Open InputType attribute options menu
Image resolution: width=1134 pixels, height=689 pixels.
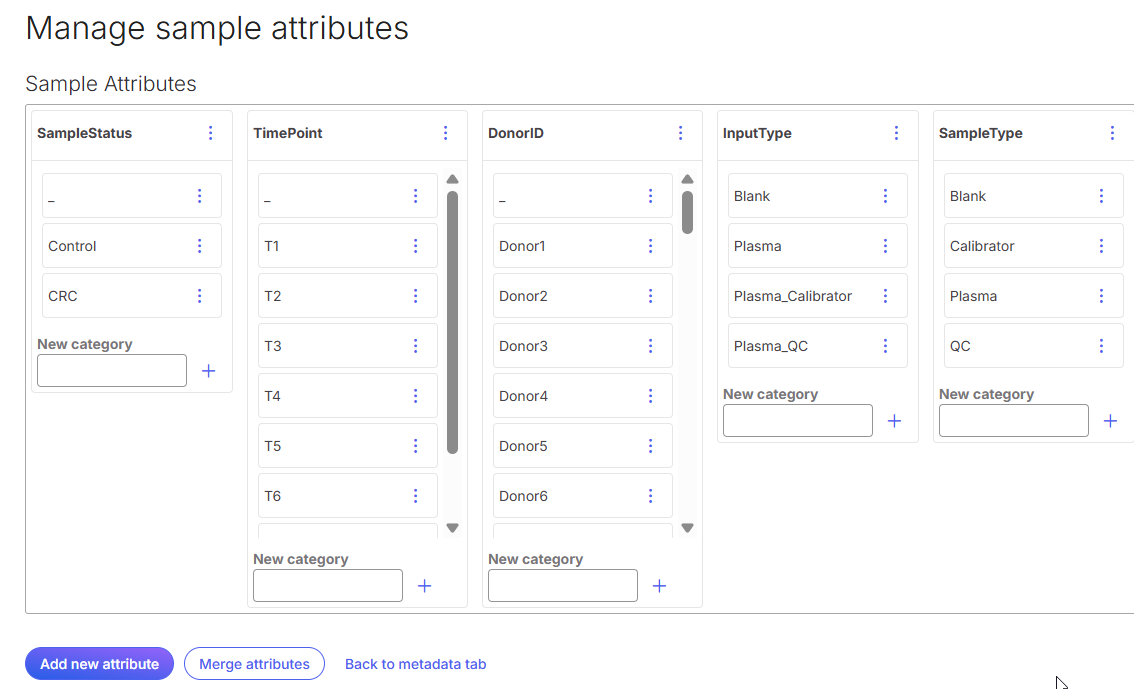click(x=896, y=133)
